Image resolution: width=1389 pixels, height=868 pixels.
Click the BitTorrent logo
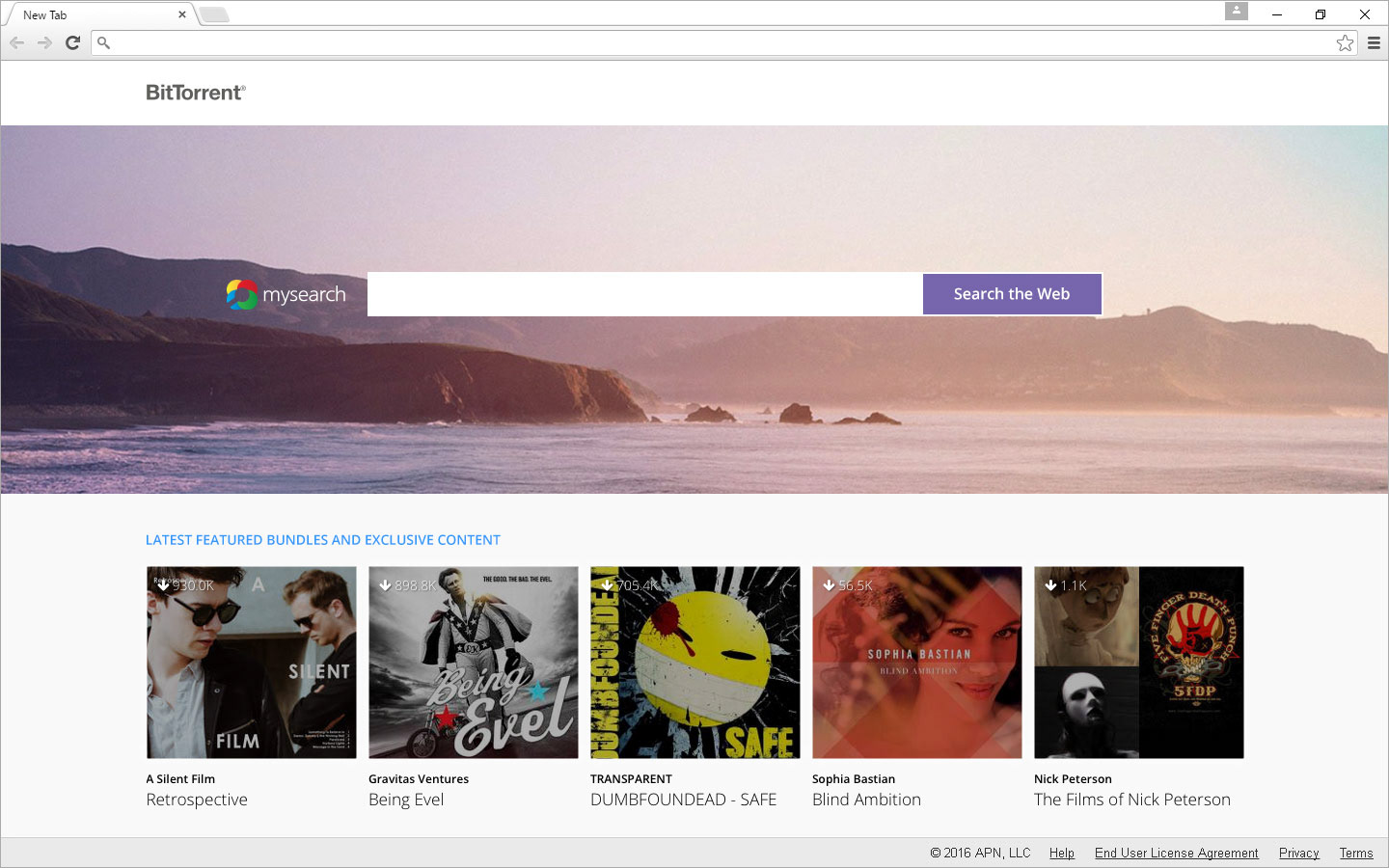click(196, 93)
